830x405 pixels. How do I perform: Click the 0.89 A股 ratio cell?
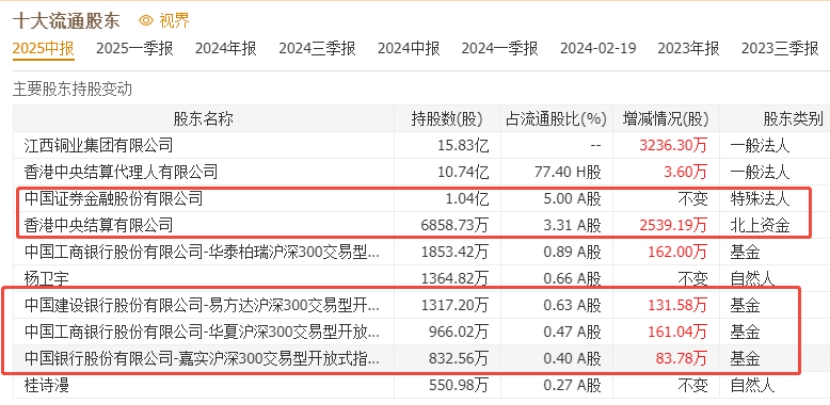572,252
